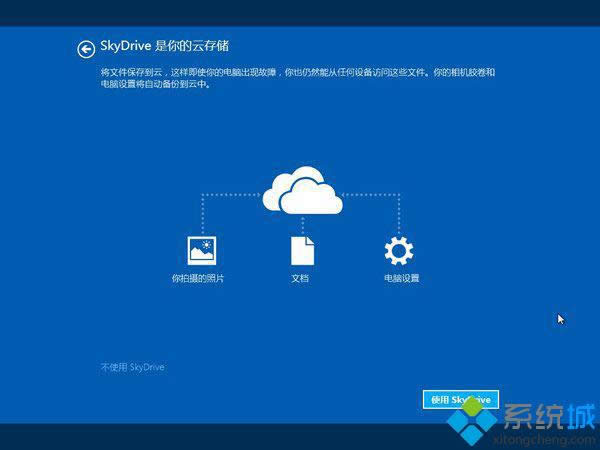
Task: Select the photo picture icon
Action: pyautogui.click(x=202, y=251)
